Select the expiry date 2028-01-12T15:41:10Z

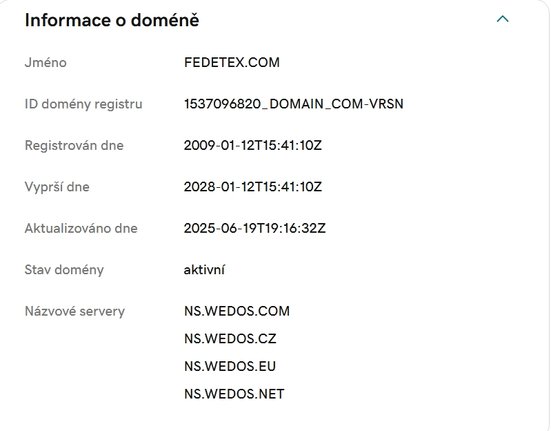253,187
